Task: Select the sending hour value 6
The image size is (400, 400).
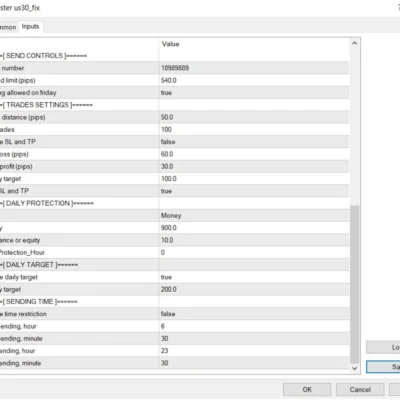Action: (163, 326)
